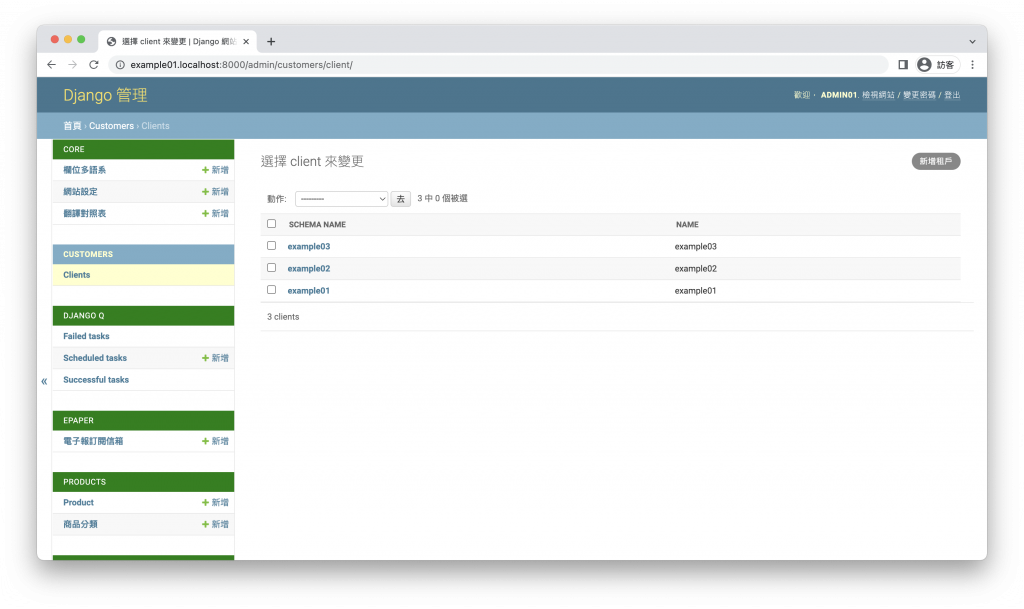This screenshot has width=1024, height=609.
Task: Open the example01 schema link
Action: 309,291
